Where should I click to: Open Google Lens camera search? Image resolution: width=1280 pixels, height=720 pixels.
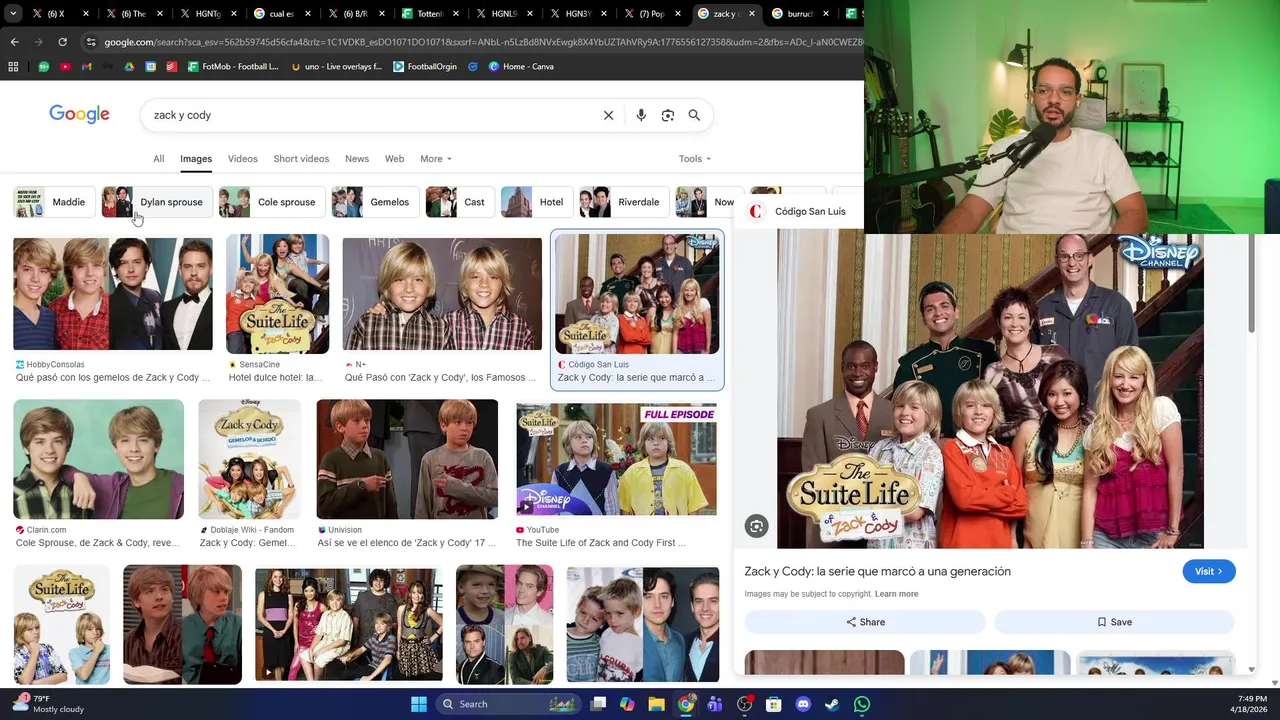[x=667, y=115]
